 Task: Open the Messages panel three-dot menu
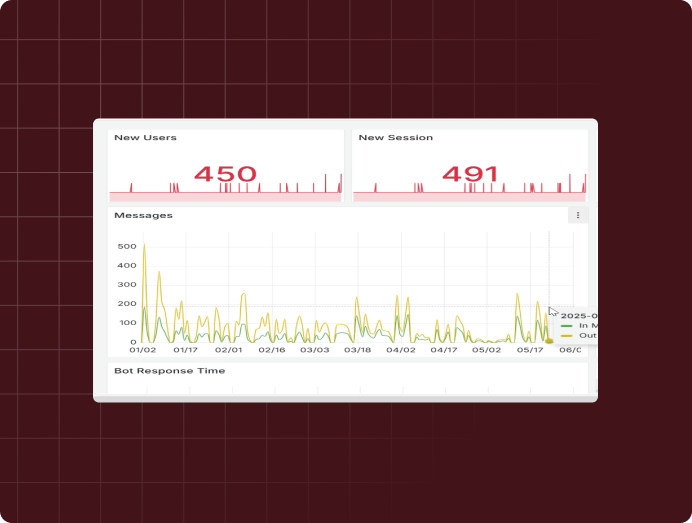point(577,215)
